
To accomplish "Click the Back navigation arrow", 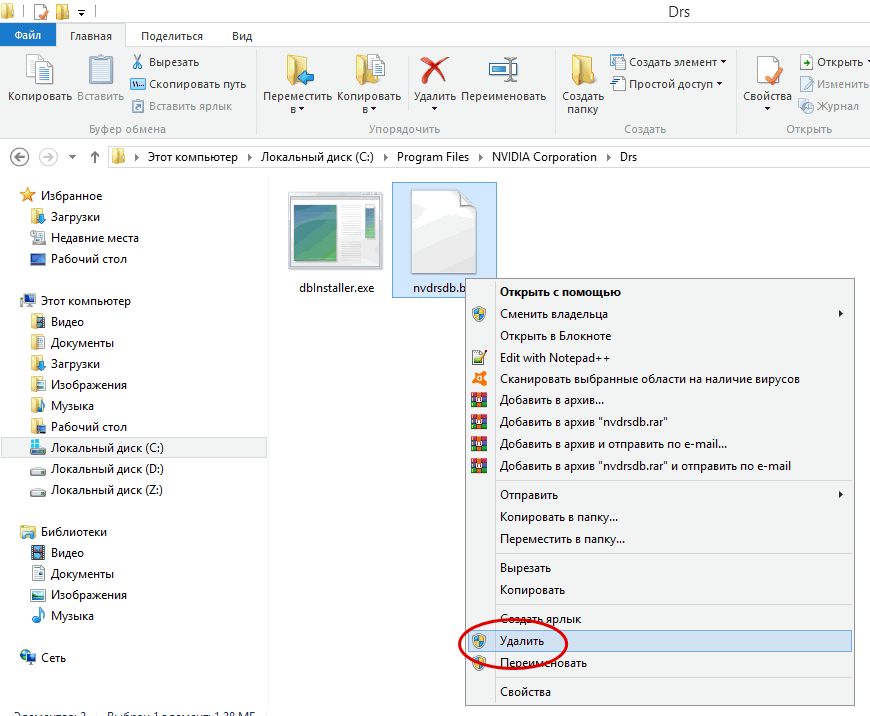I will [x=19, y=157].
